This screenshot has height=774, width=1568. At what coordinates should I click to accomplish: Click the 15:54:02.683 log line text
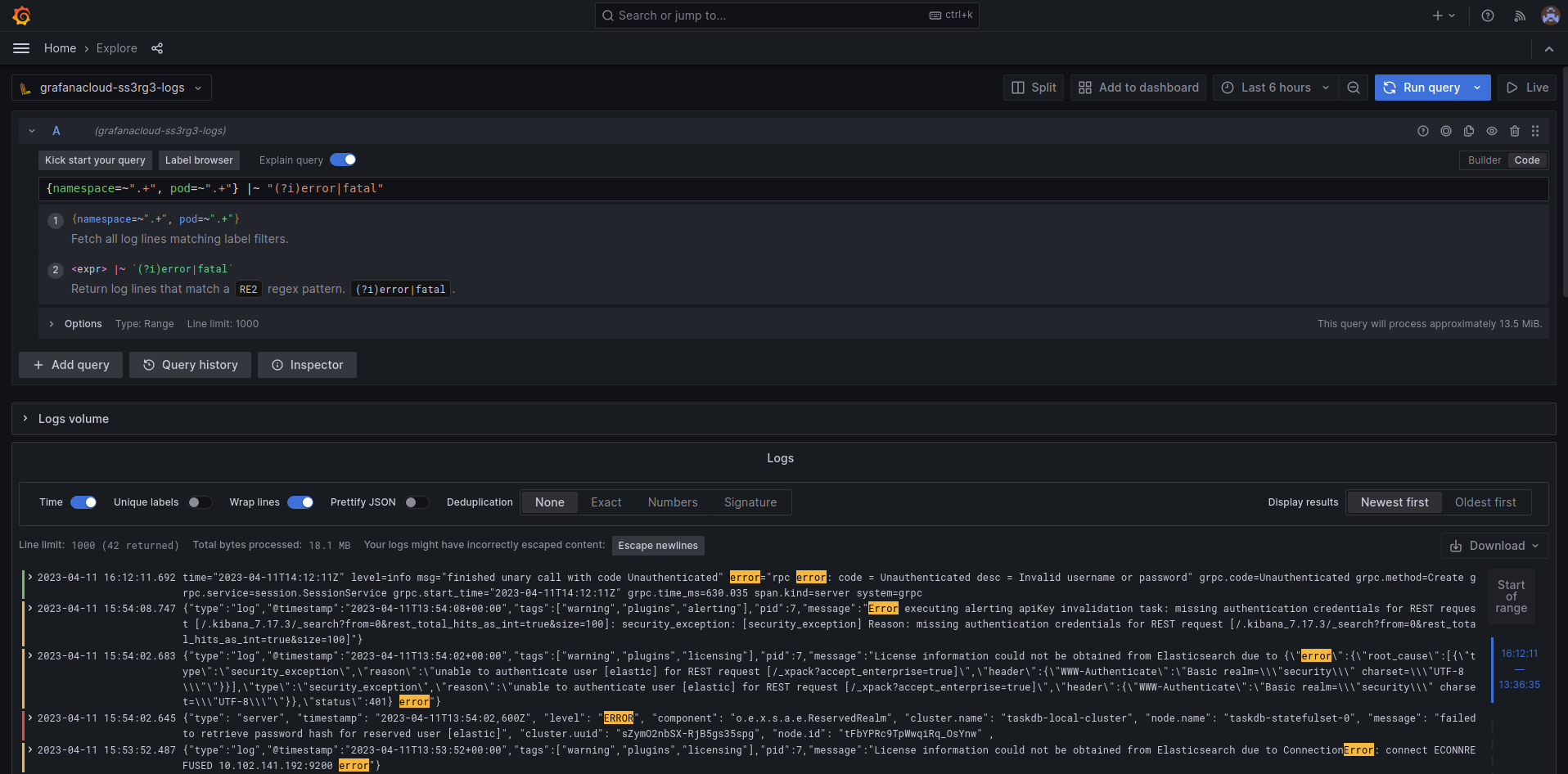830,679
